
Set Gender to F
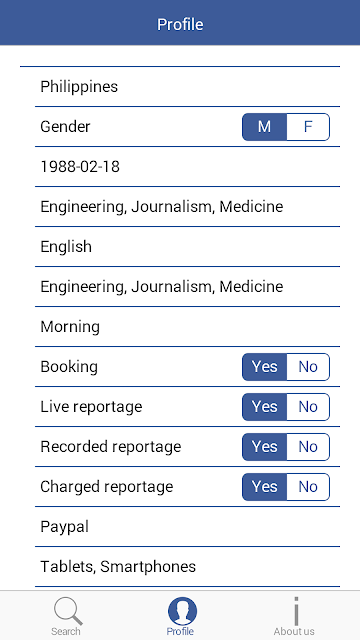point(308,127)
